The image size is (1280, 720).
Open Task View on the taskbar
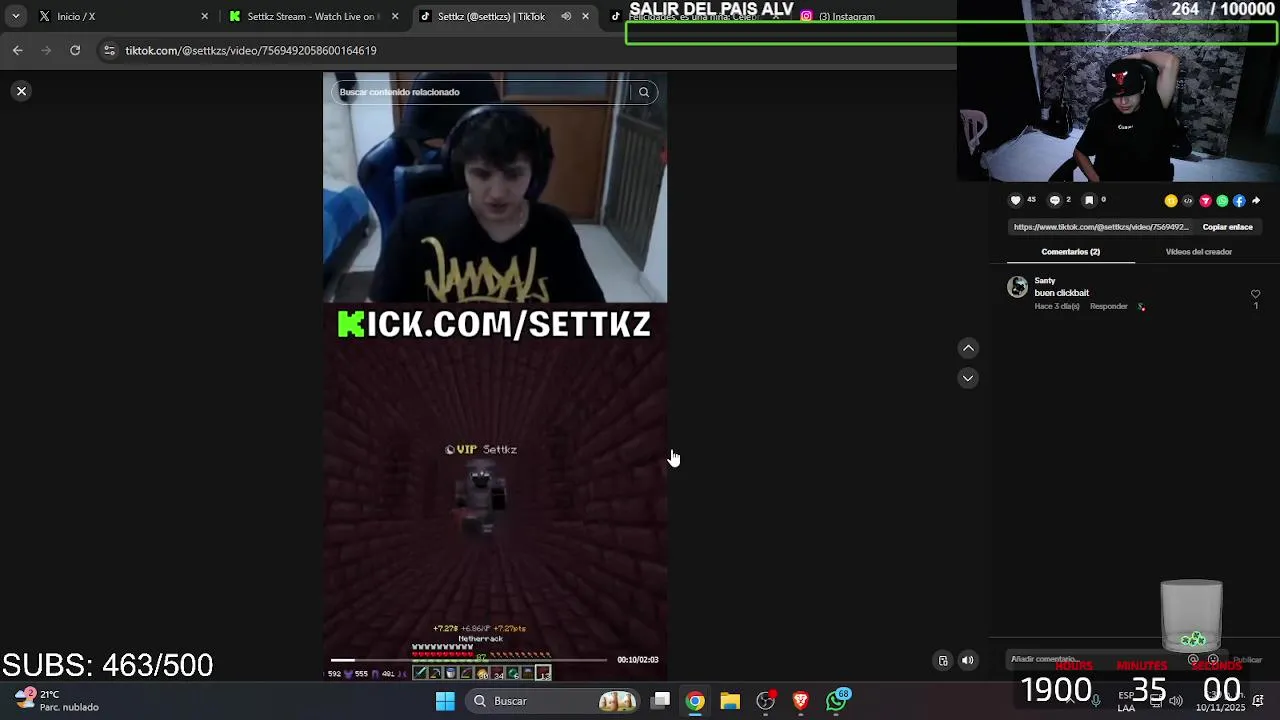[x=661, y=701]
